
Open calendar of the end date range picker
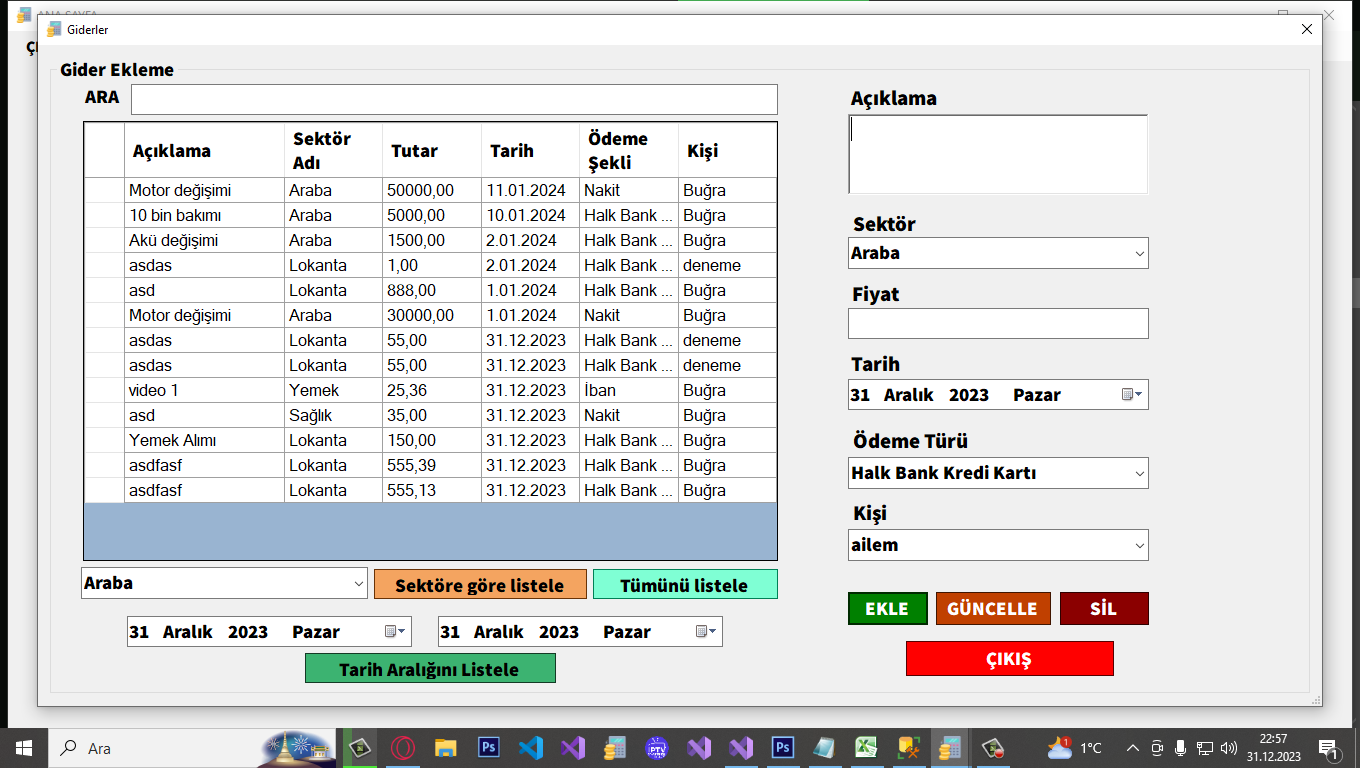click(x=706, y=632)
